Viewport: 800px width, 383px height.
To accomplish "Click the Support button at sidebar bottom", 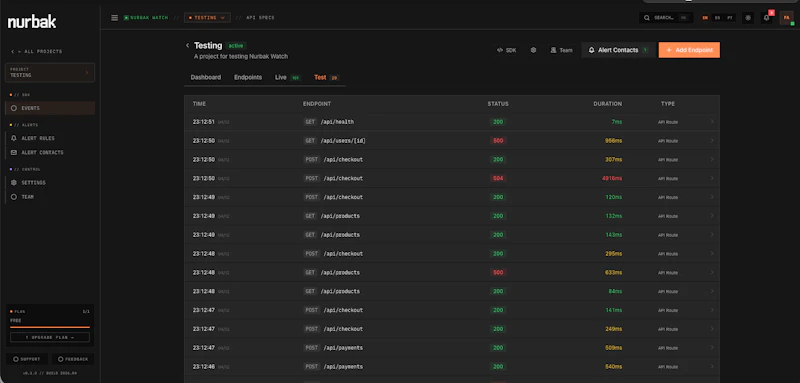I will point(27,359).
